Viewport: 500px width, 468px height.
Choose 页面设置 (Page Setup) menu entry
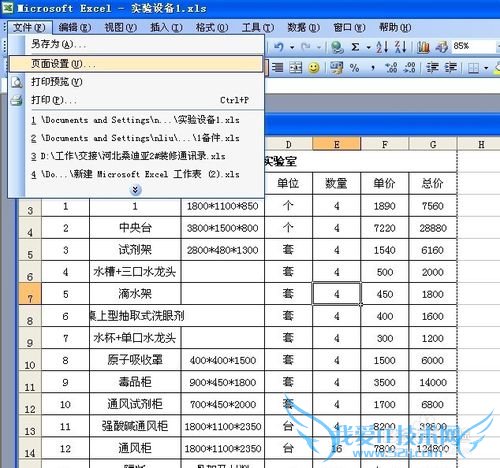(136, 64)
